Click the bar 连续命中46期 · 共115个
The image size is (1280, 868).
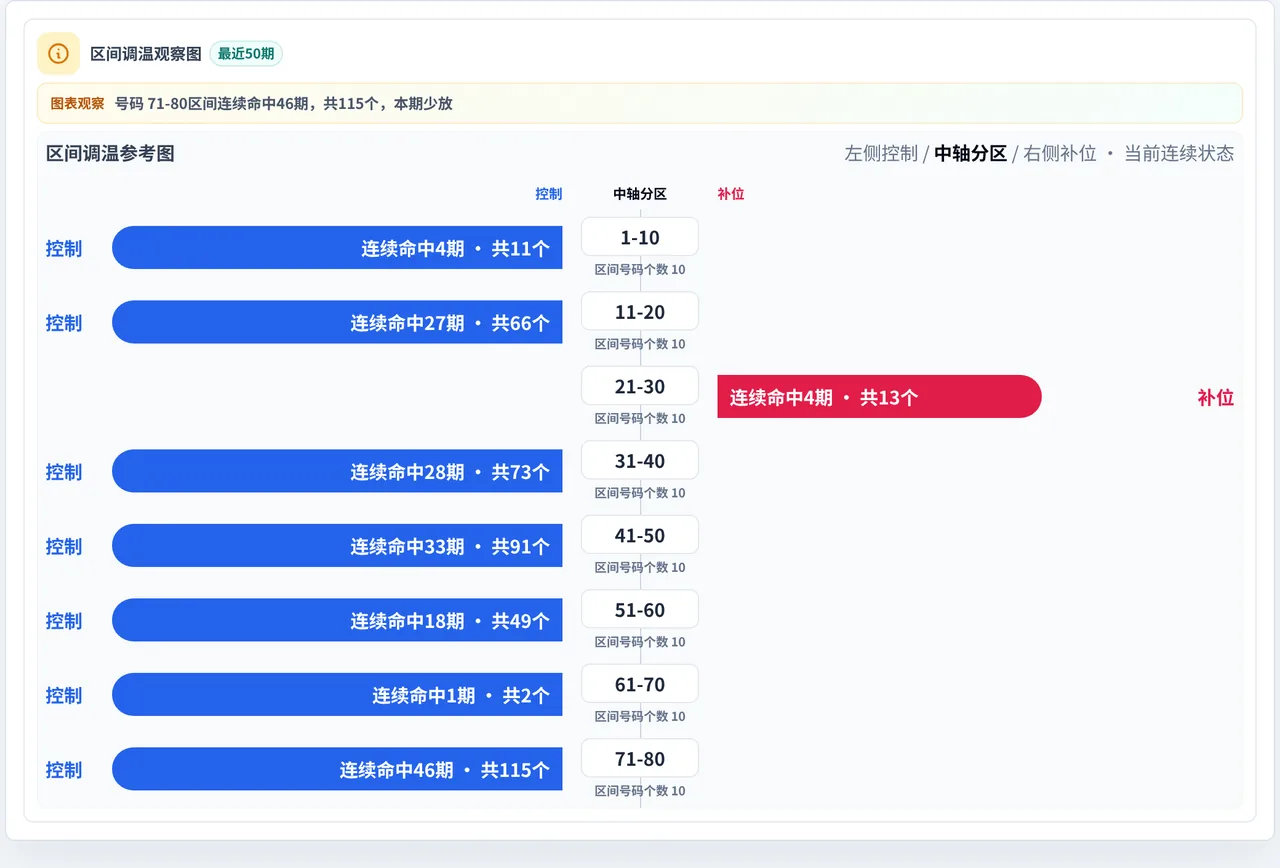tap(337, 769)
